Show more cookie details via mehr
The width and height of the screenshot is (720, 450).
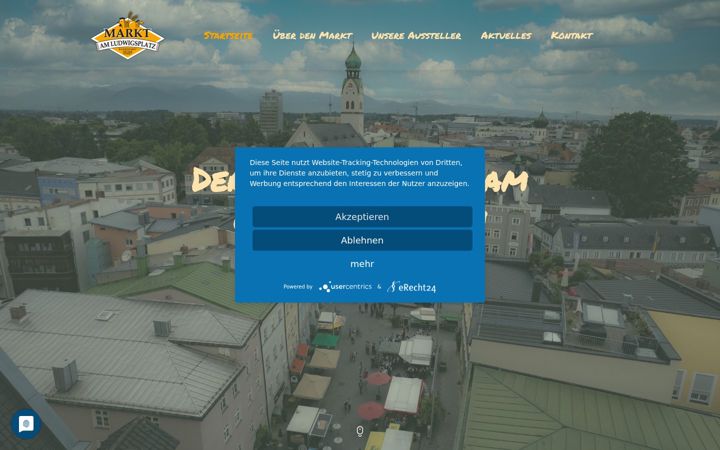click(x=362, y=264)
